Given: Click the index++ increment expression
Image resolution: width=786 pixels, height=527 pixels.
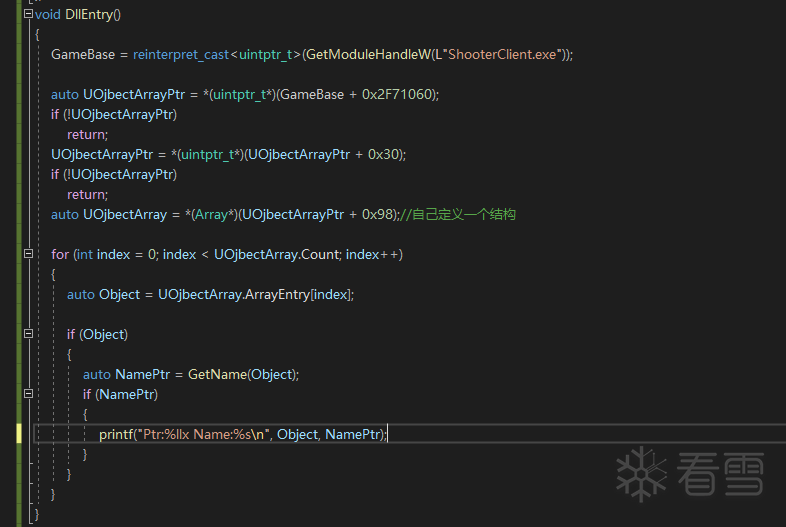Looking at the screenshot, I should pos(374,254).
